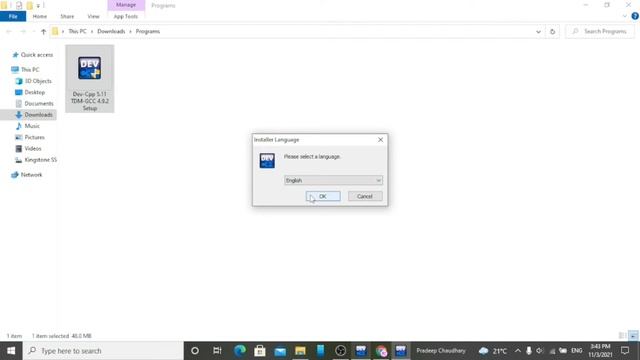Open Customize Quick Access Toolbar dropdown

[38, 6]
